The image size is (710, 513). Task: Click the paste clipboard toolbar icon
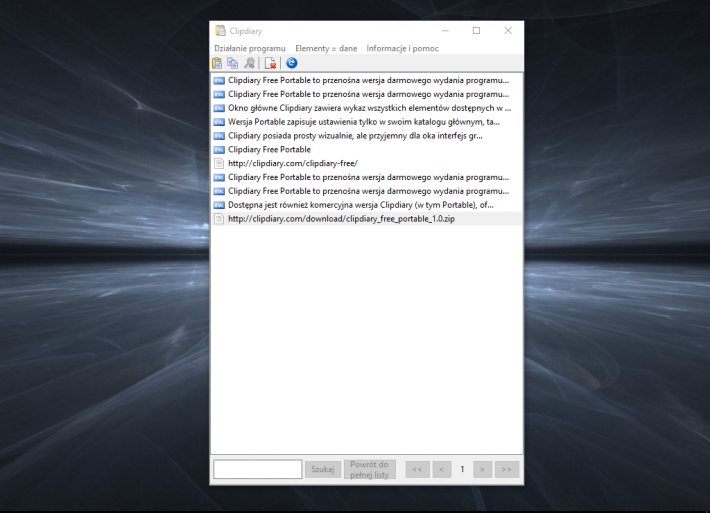[x=217, y=63]
